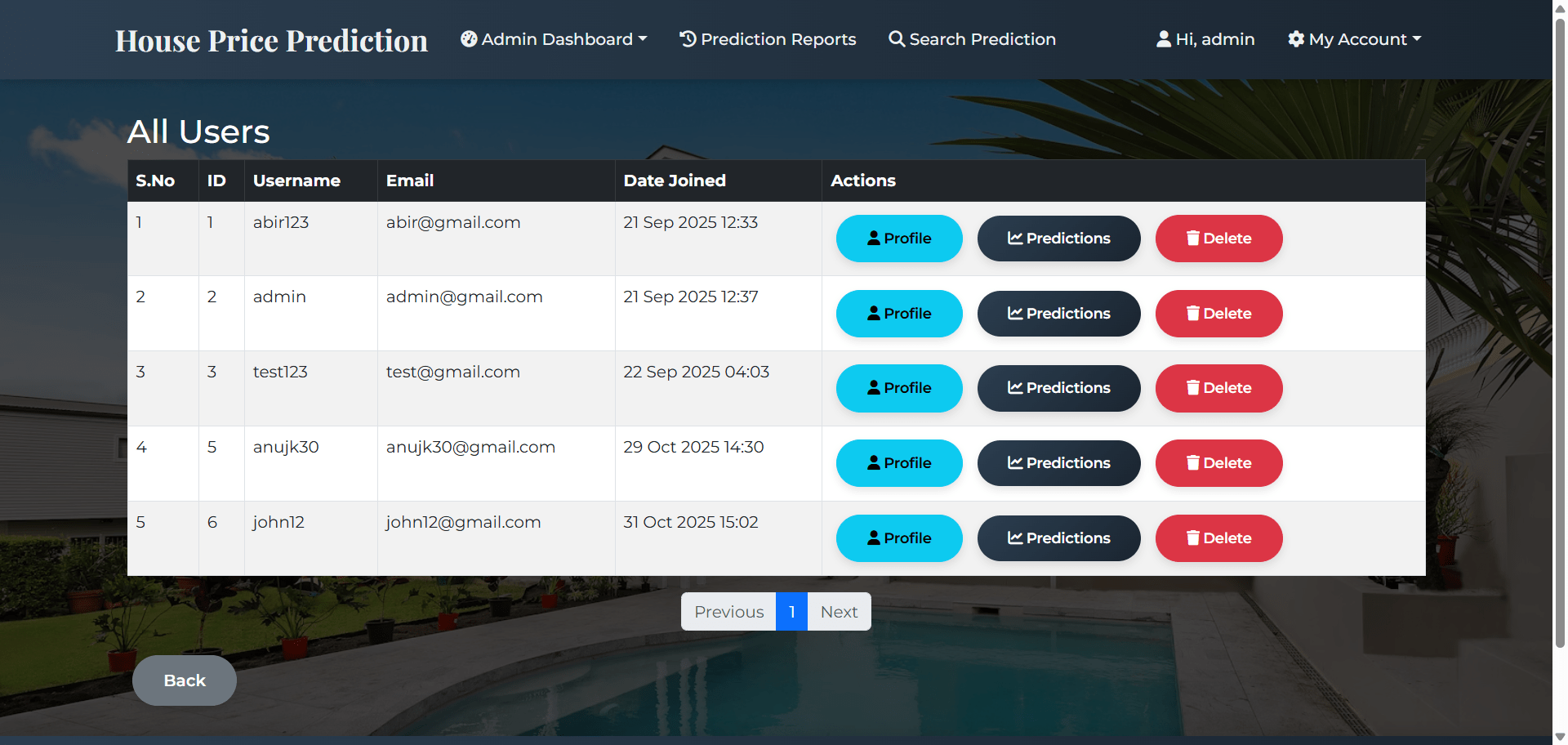Click the chart icon on anujk30's Predictions button

tap(1013, 463)
